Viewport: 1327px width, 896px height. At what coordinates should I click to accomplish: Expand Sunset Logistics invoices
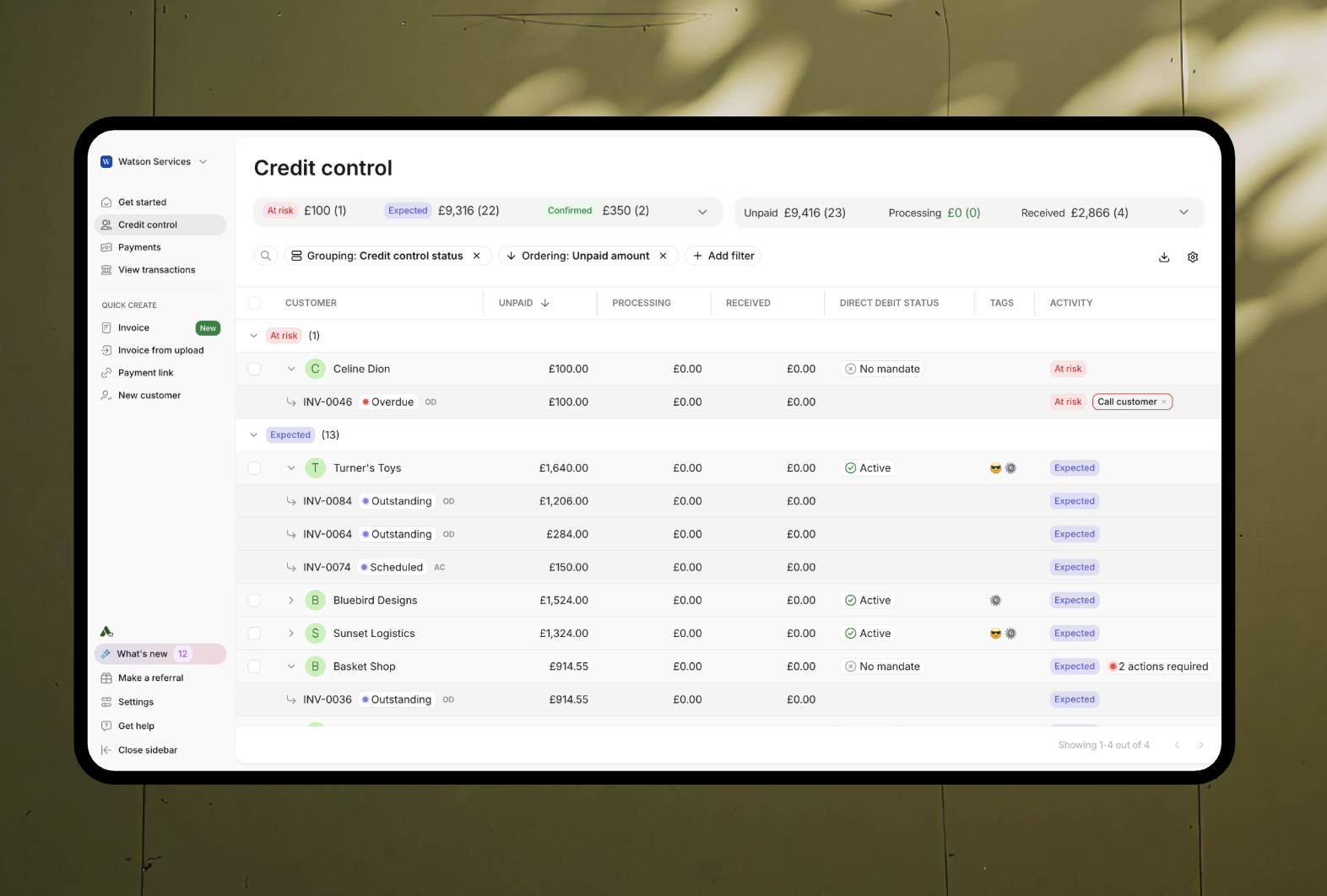(291, 634)
